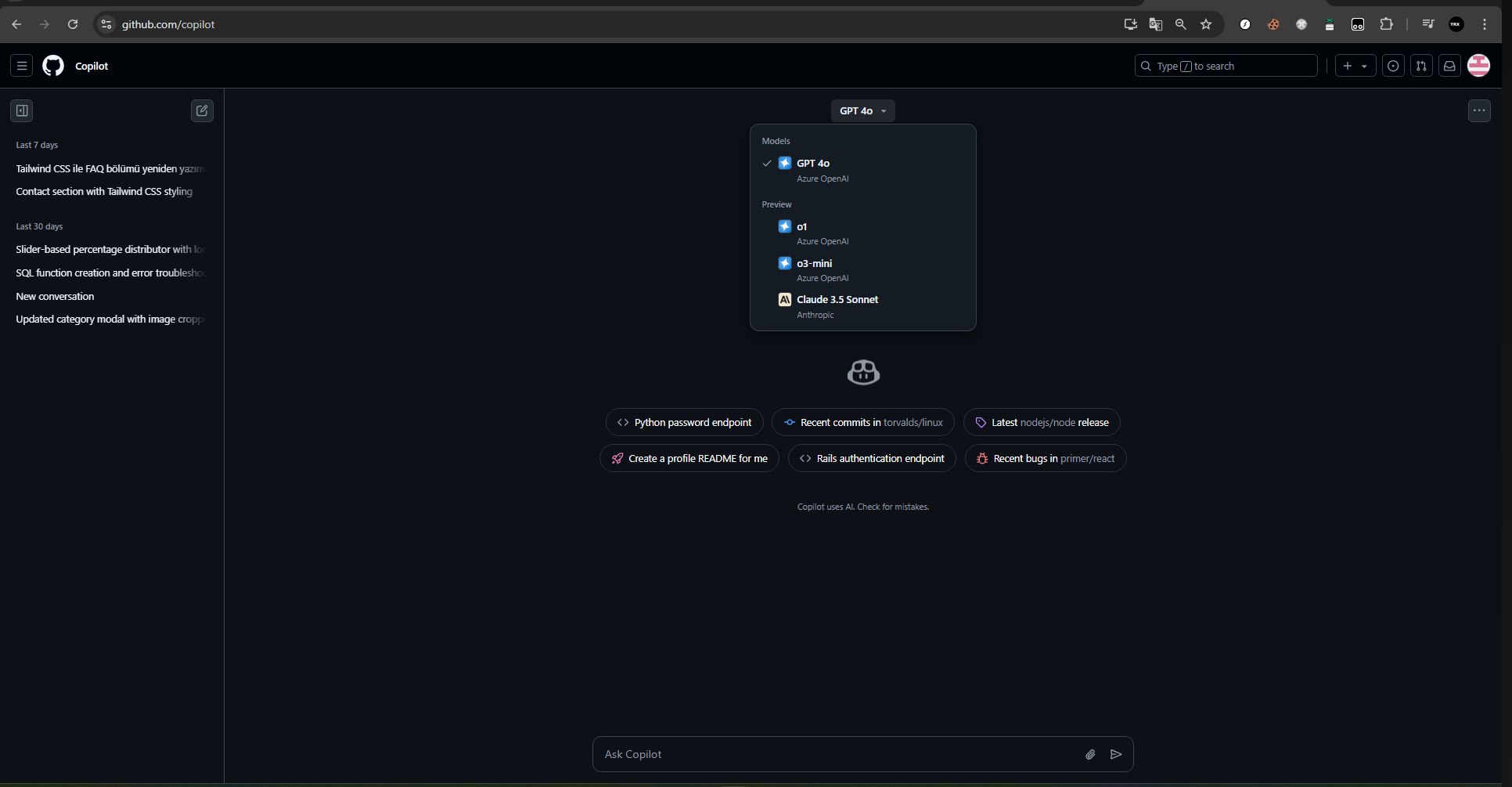Image resolution: width=1512 pixels, height=787 pixels.
Task: Open the GitHub global navigation menu
Action: pos(22,66)
